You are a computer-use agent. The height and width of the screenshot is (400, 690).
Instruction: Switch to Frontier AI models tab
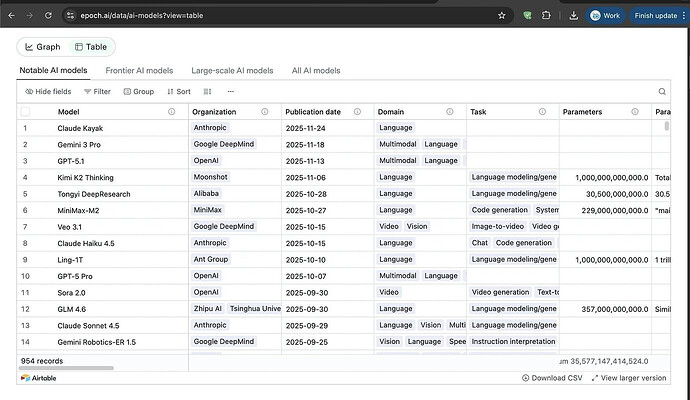[x=139, y=71]
